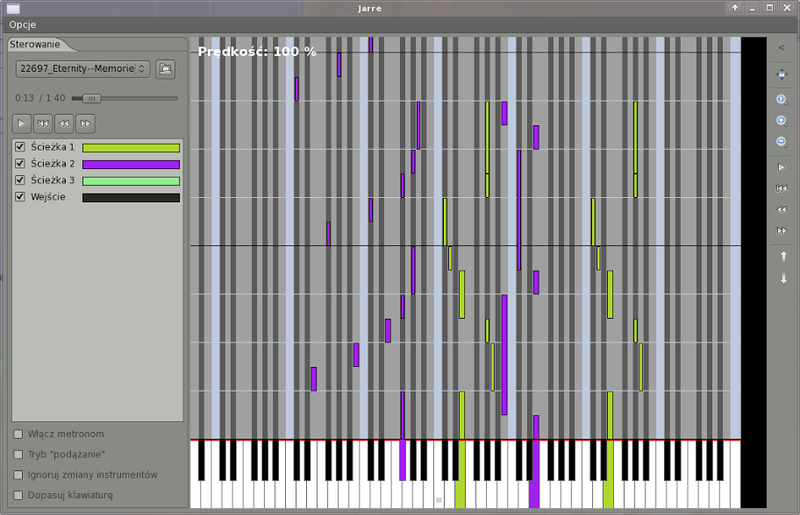Click the black Wejście color swatch
The height and width of the screenshot is (515, 800).
coord(131,198)
